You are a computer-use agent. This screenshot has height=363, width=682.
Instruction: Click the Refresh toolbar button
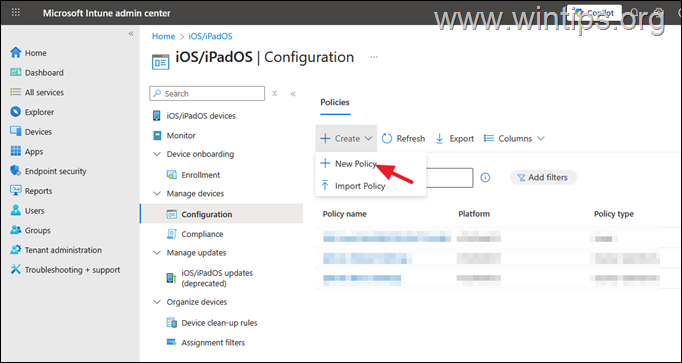click(403, 139)
